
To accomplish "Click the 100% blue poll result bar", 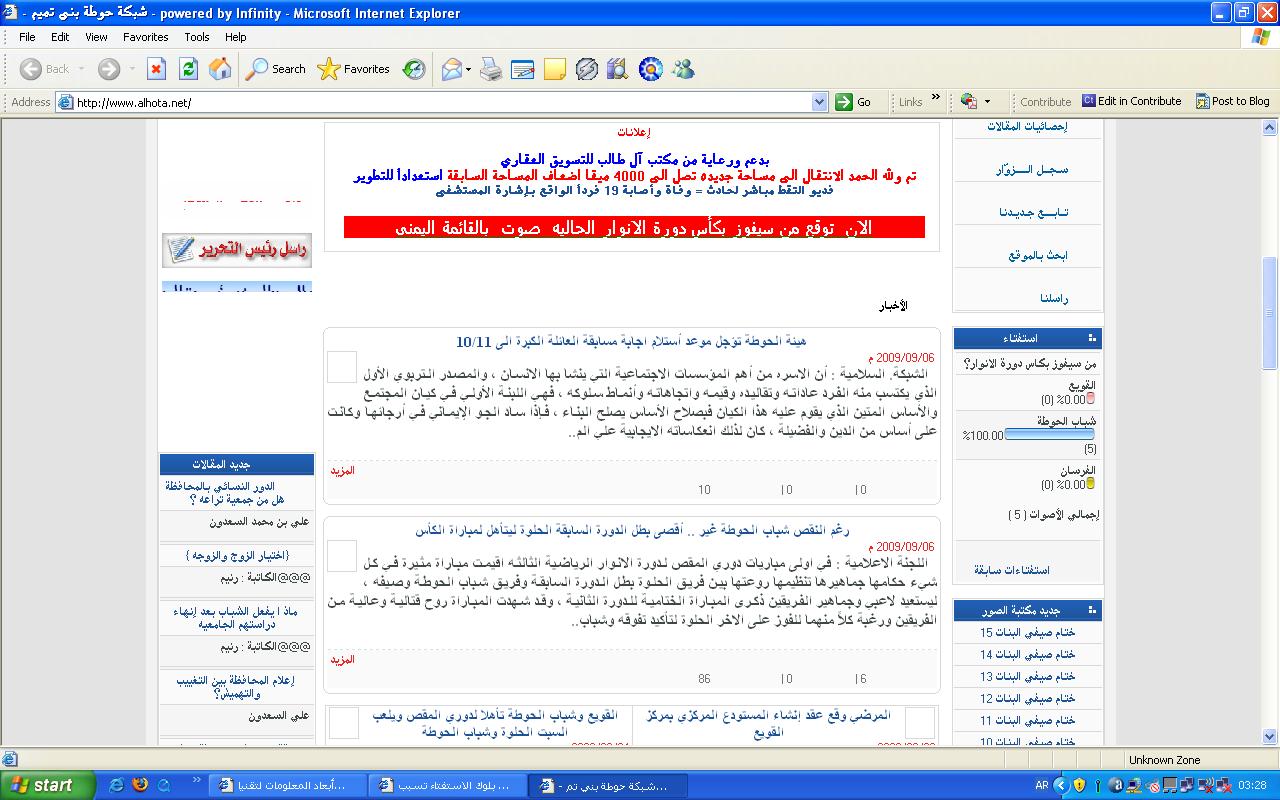I will tap(1048, 435).
